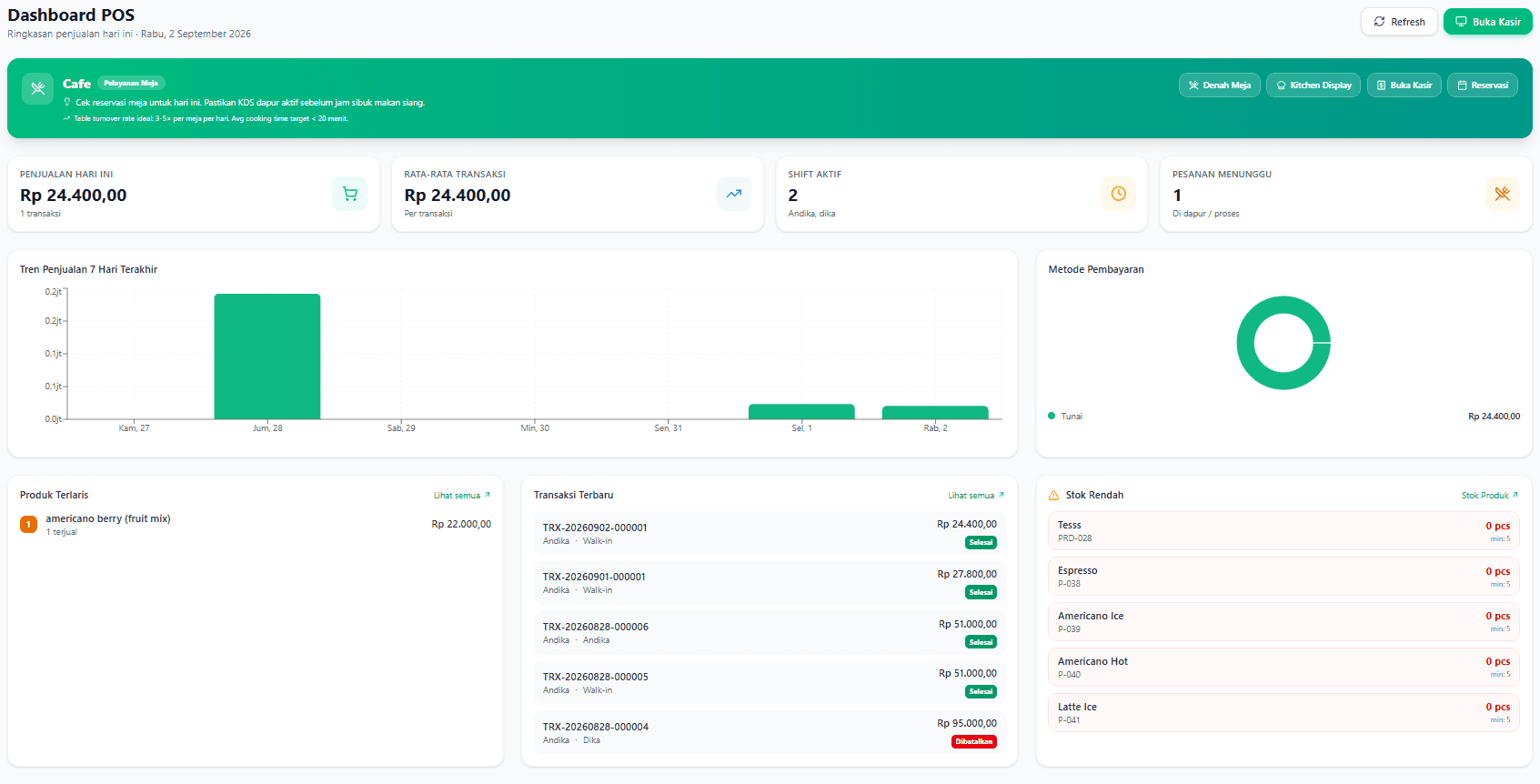Click the warning triangle icon beside Stok Rendah
1540x784 pixels.
coord(1053,496)
